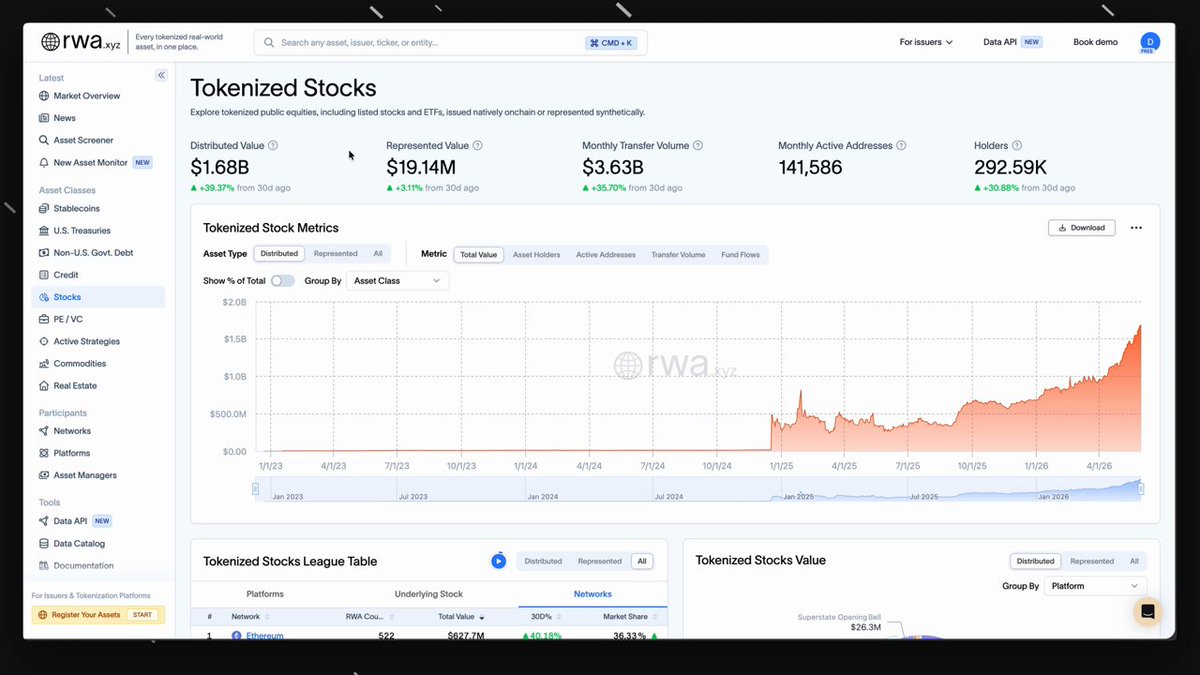Click the Asset Managers sidebar icon

(44, 475)
